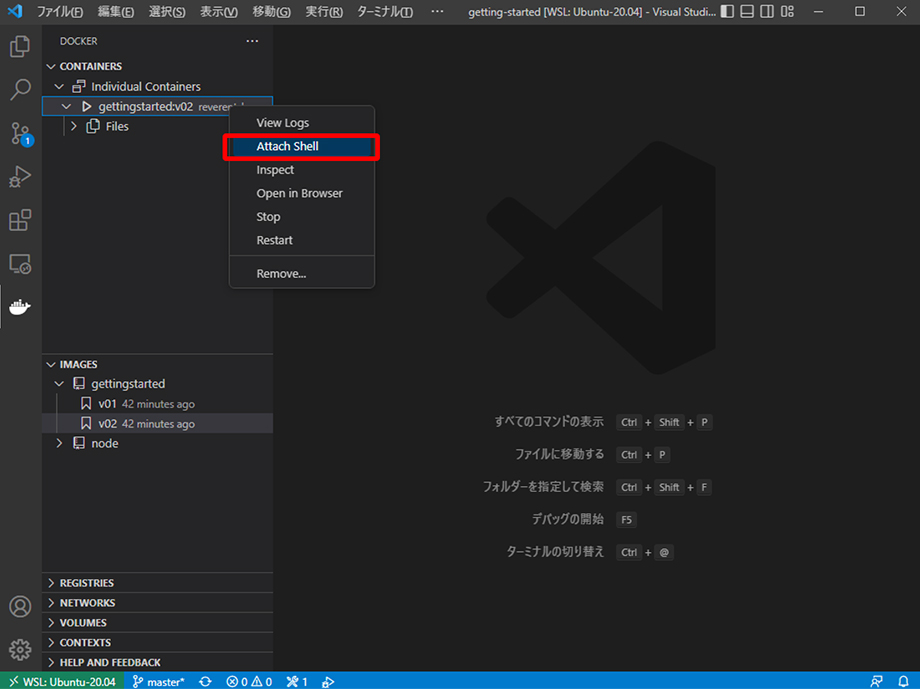Open the Manage gear icon
Screen dimensions: 920x690
coord(20,650)
